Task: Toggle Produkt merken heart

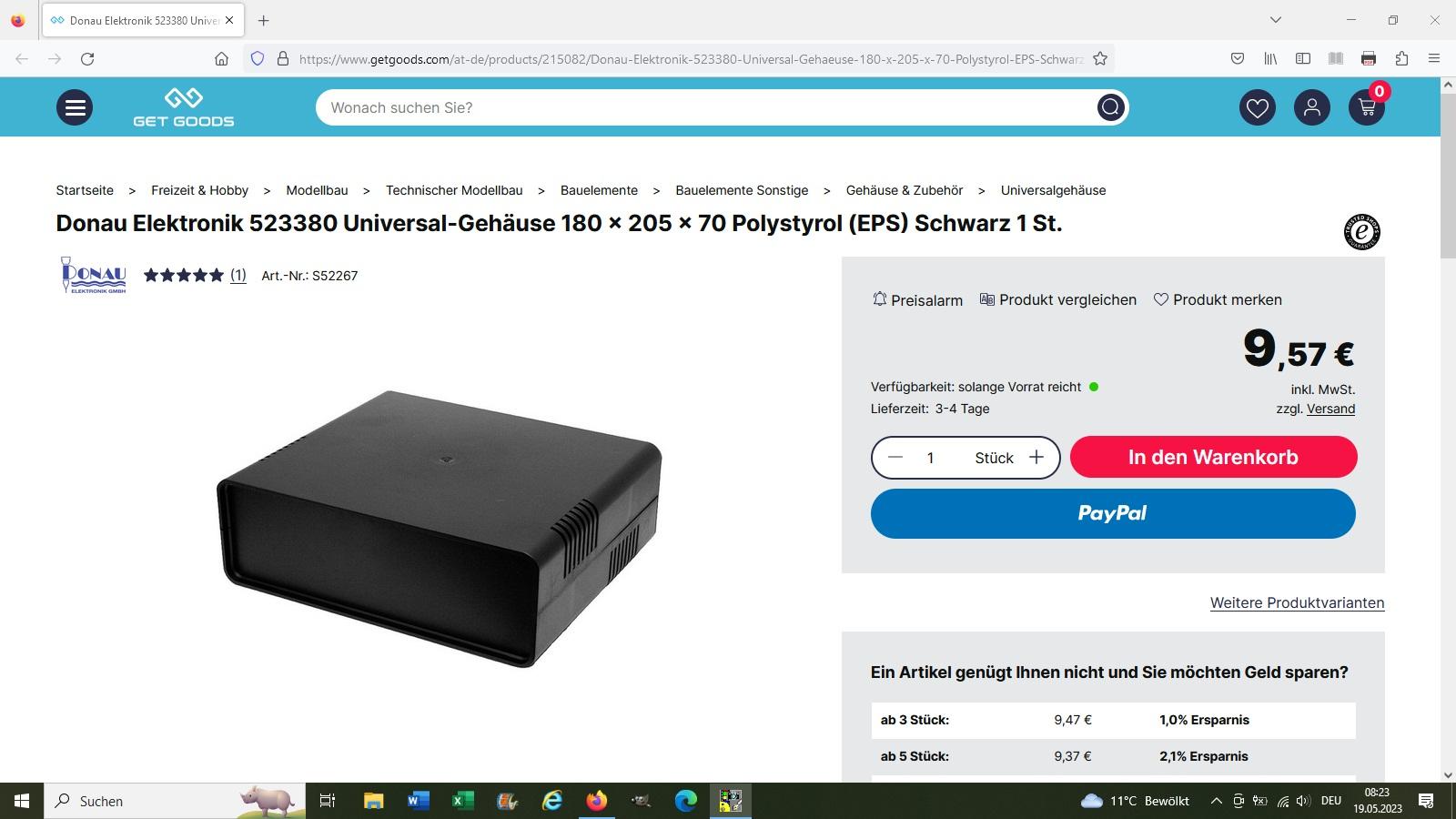Action: tap(1218, 299)
